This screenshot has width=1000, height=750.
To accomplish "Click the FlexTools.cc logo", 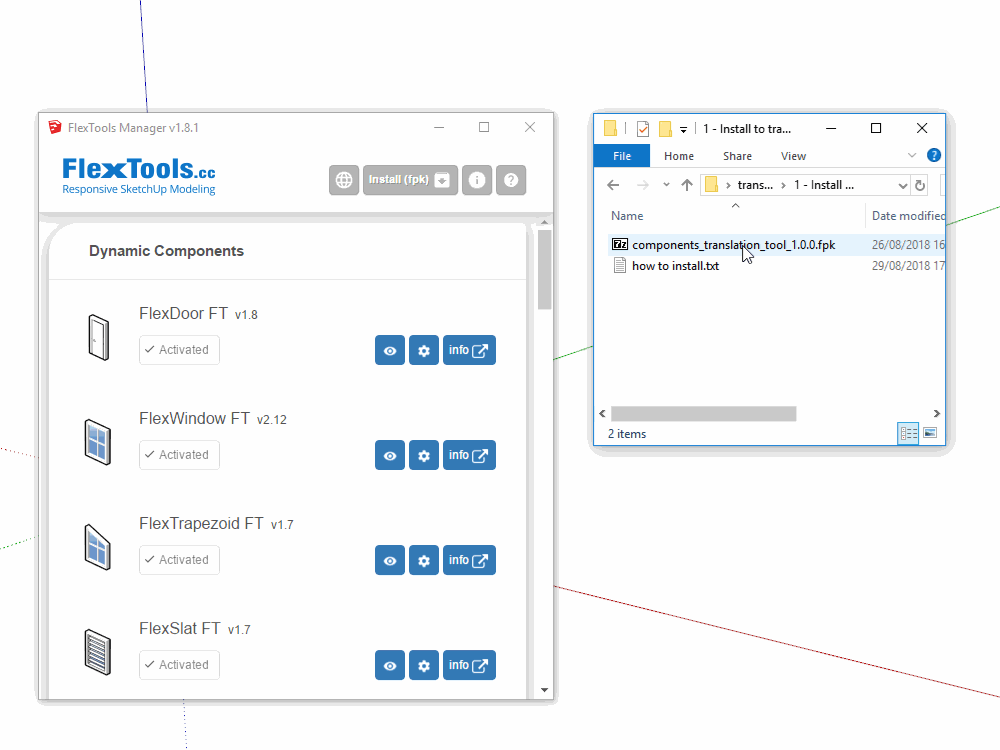I will click(139, 176).
